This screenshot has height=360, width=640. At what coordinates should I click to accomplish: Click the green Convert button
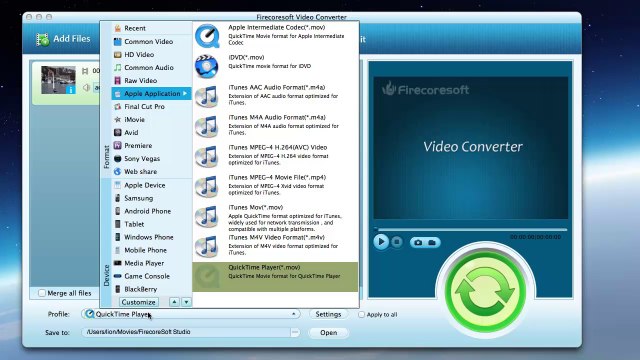pos(485,292)
